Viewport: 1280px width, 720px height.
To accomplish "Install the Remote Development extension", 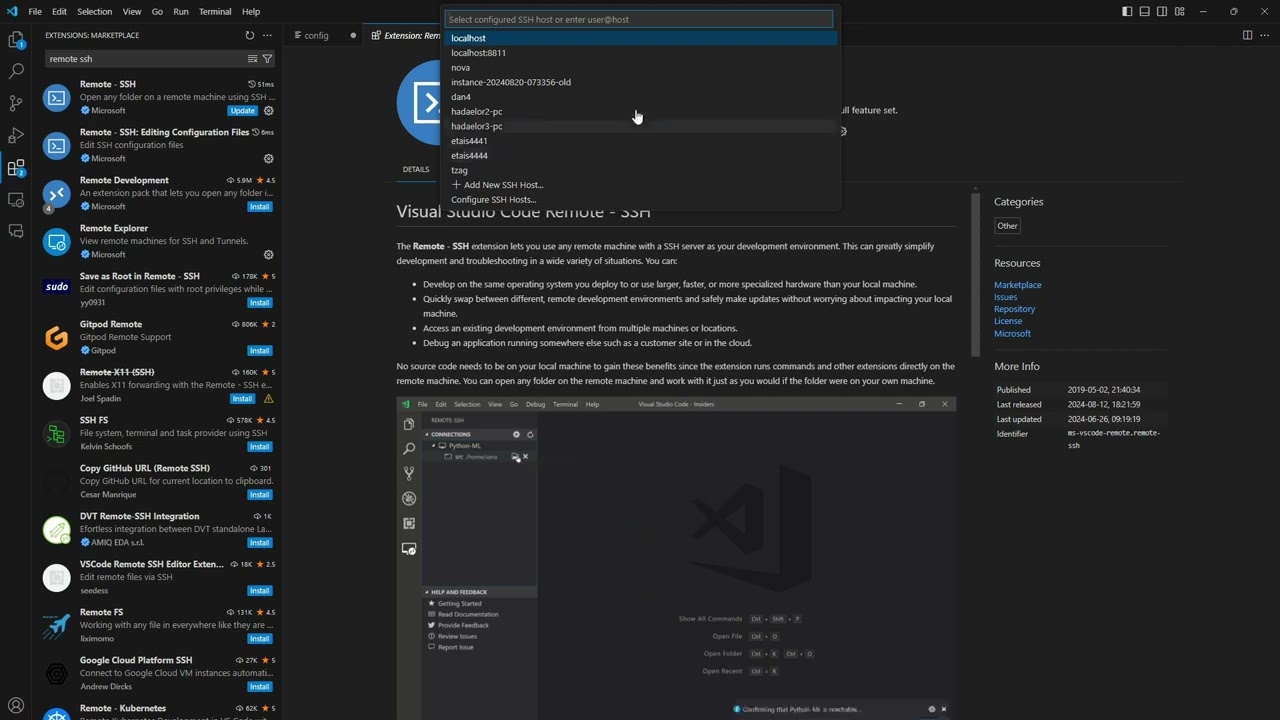I will point(260,207).
